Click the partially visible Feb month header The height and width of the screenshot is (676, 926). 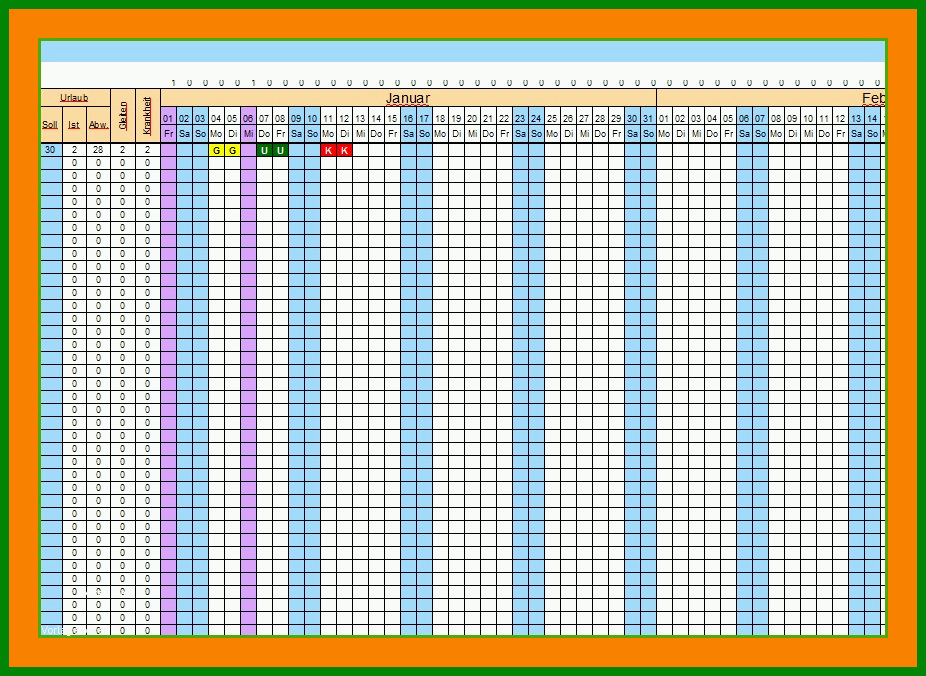click(771, 98)
